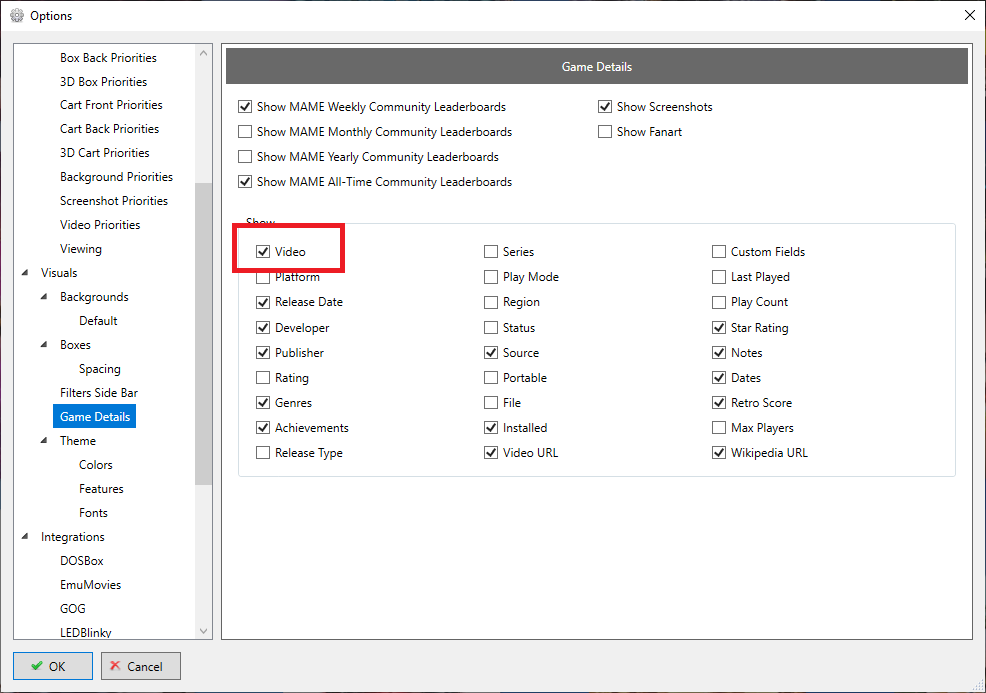The height and width of the screenshot is (693, 986).
Task: Check the Max Players checkbox
Action: tap(719, 428)
